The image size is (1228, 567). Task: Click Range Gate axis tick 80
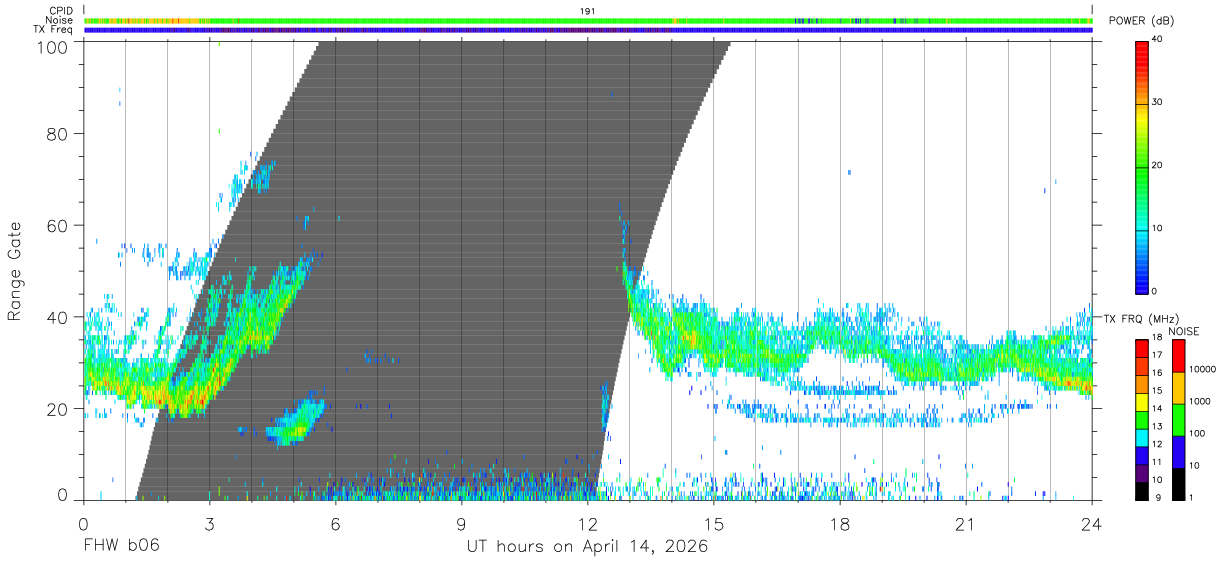point(59,134)
